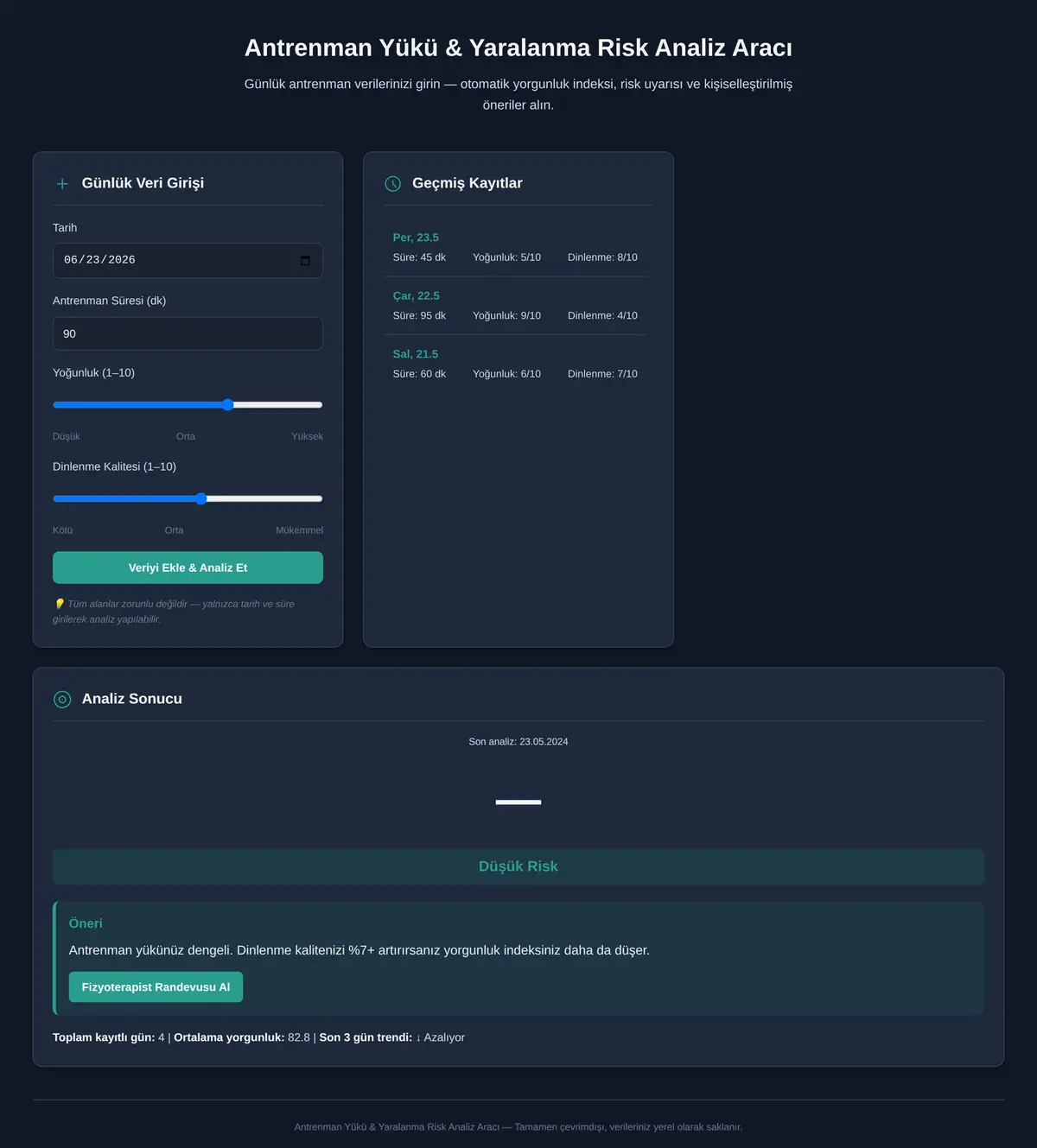Click the Mükemmel label under the rest slider
This screenshot has width=1037, height=1148.
tap(299, 530)
